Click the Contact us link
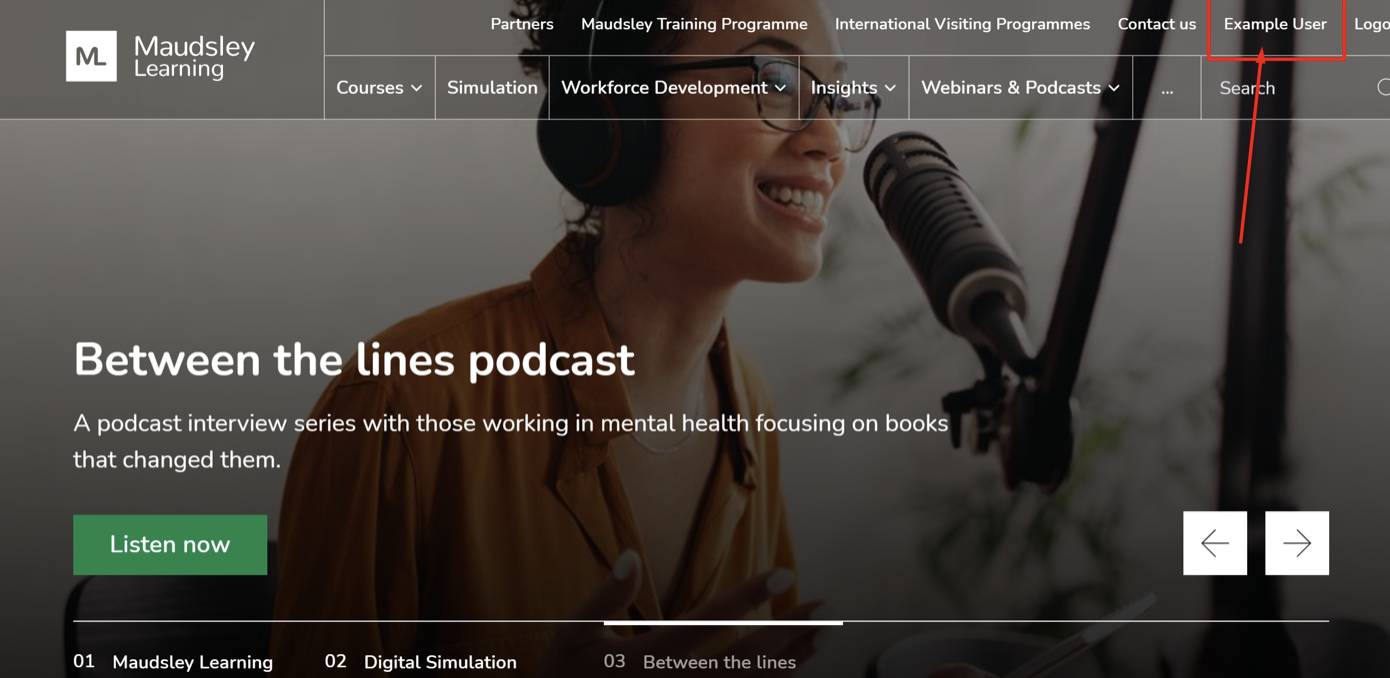Screen dimensions: 1390x678 (1156, 24)
